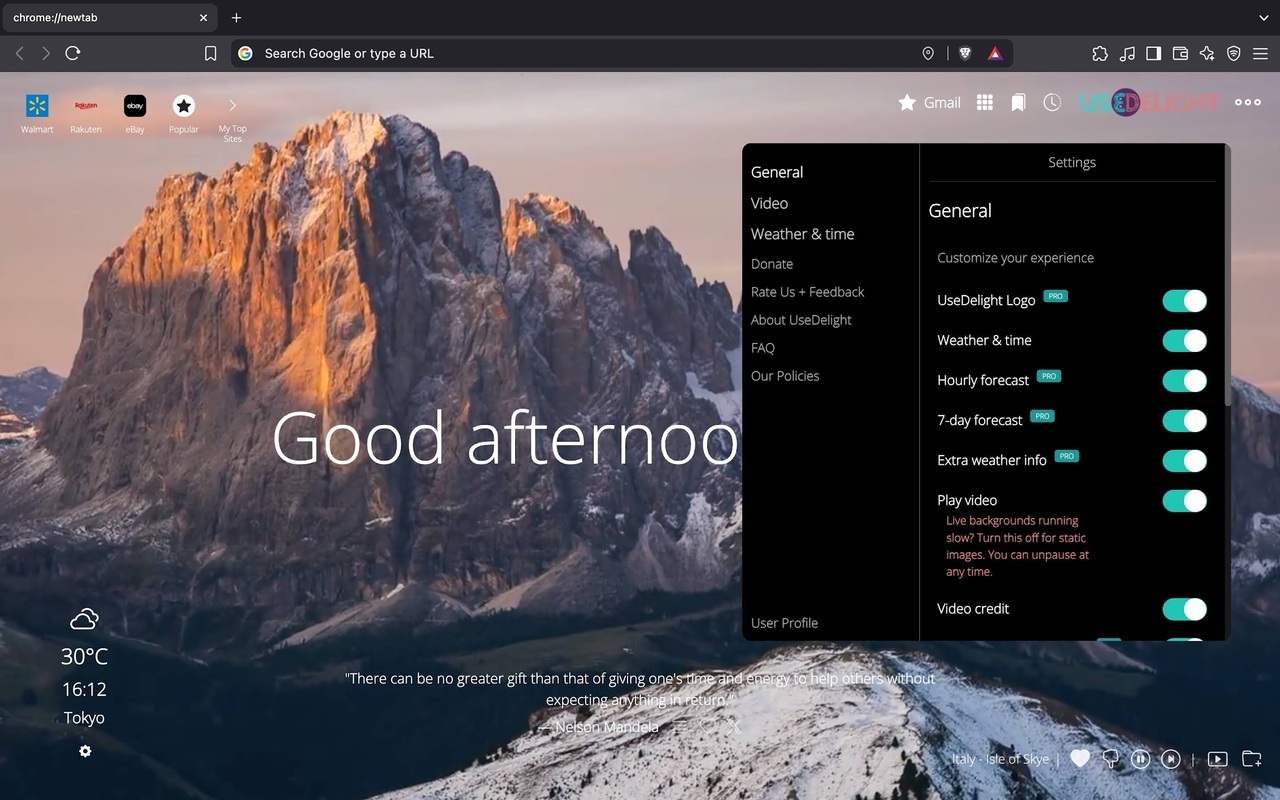Open the music note playlist icon
Viewport: 1280px width, 800px height.
pyautogui.click(x=1127, y=53)
